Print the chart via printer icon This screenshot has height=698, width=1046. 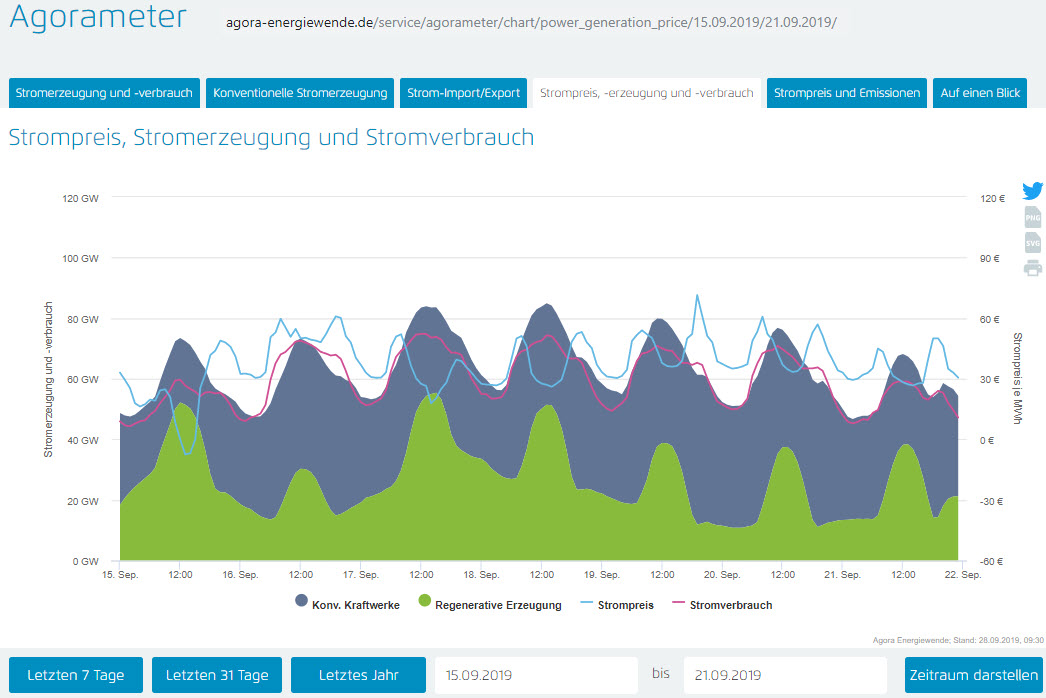coord(1033,268)
